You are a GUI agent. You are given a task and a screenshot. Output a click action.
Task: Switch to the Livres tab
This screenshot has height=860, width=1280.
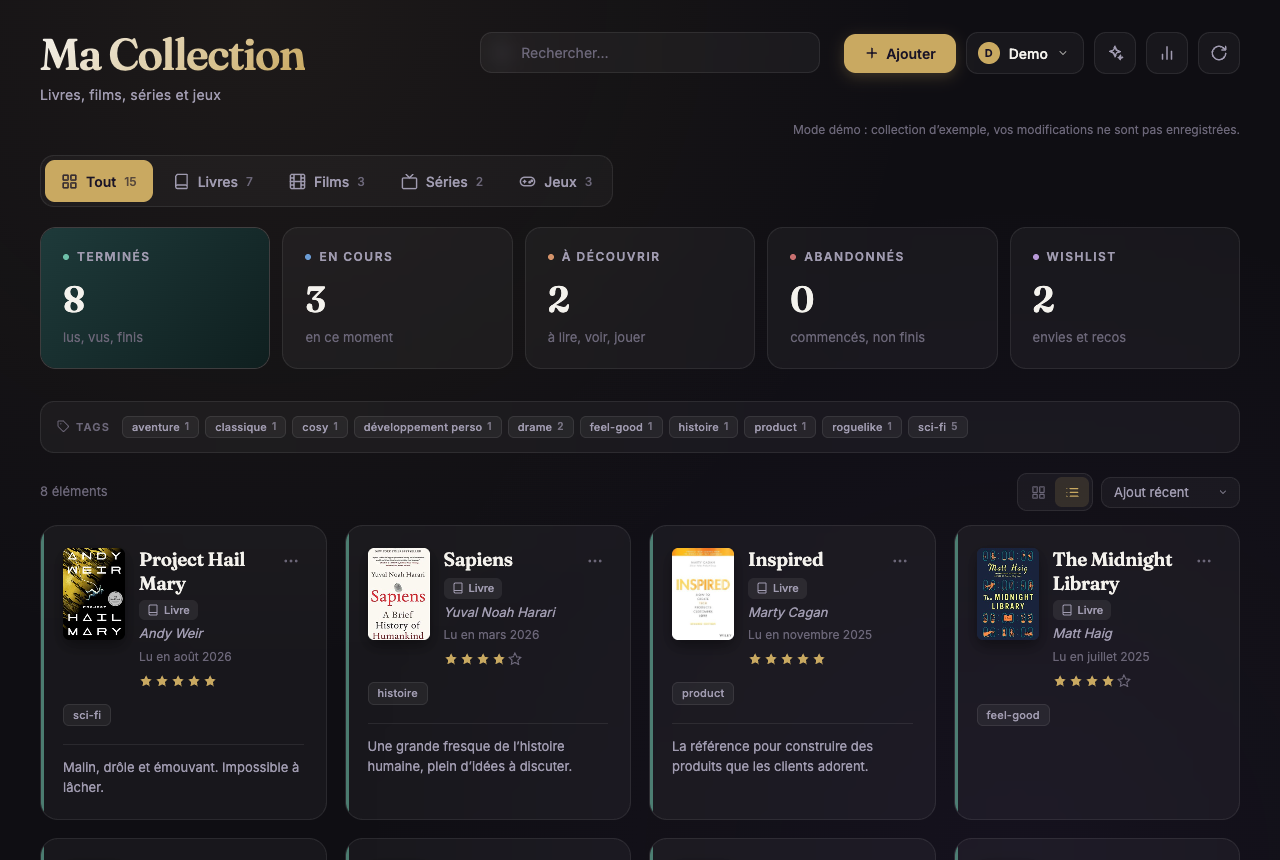(x=213, y=181)
